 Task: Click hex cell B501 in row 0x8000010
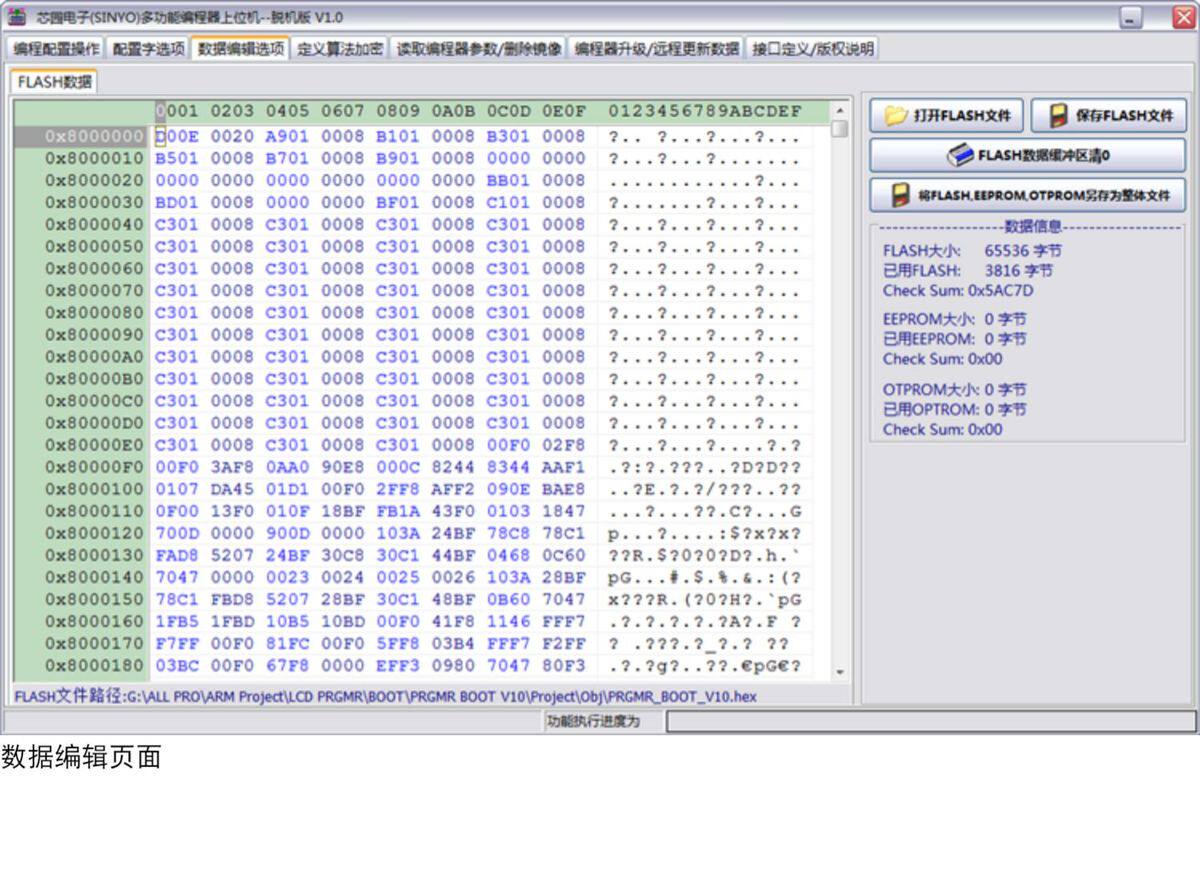click(x=177, y=159)
